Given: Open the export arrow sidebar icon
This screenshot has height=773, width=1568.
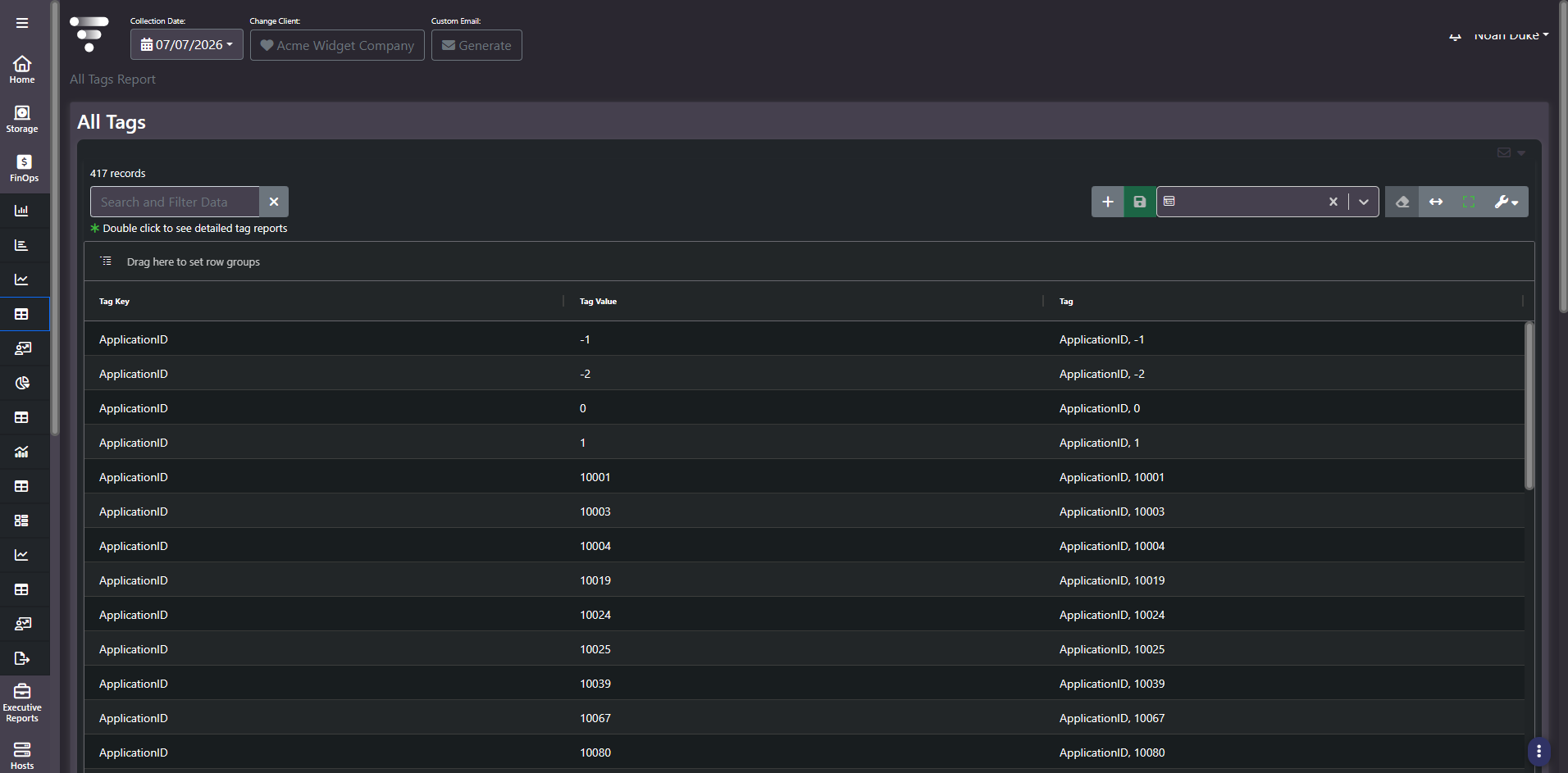Looking at the screenshot, I should coord(22,658).
